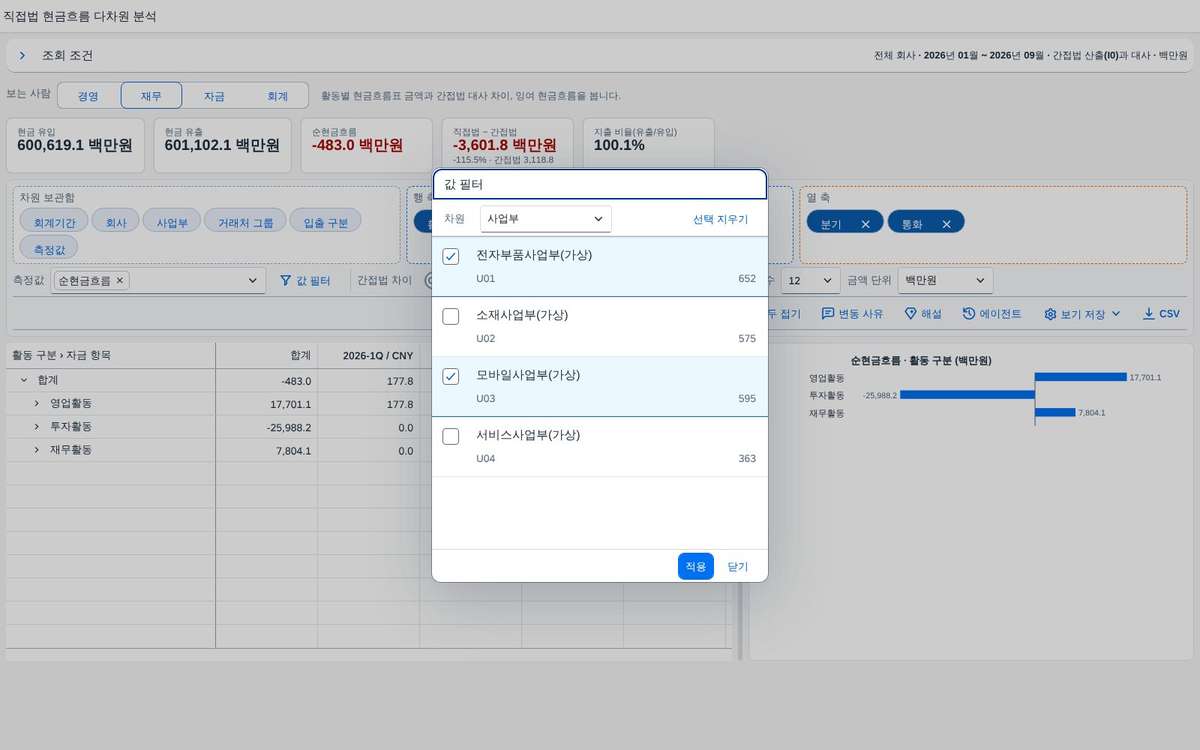Select the 사업부 dimension chip
The height and width of the screenshot is (750, 1200).
[x=172, y=222]
